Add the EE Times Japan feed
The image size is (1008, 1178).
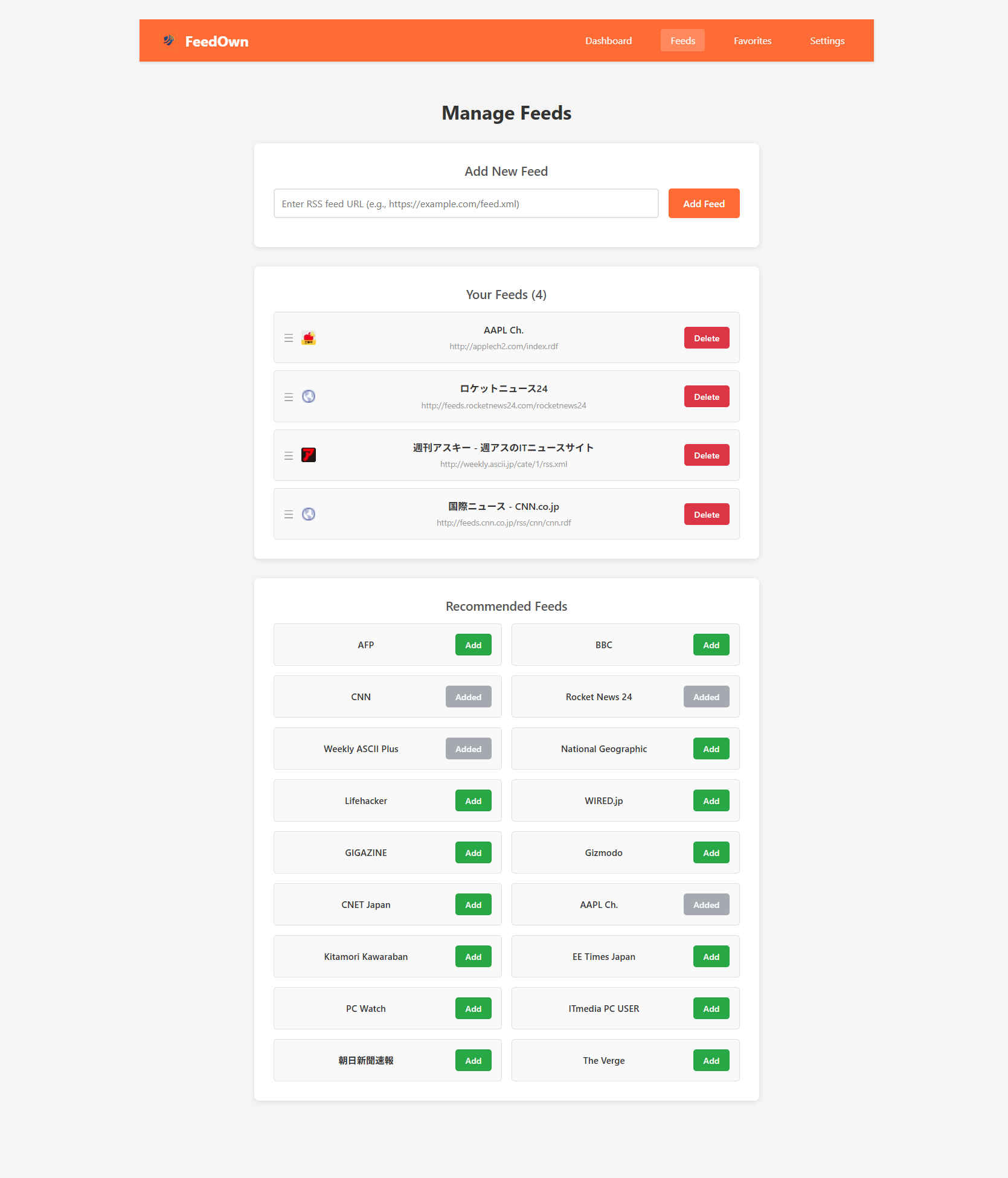pos(711,957)
